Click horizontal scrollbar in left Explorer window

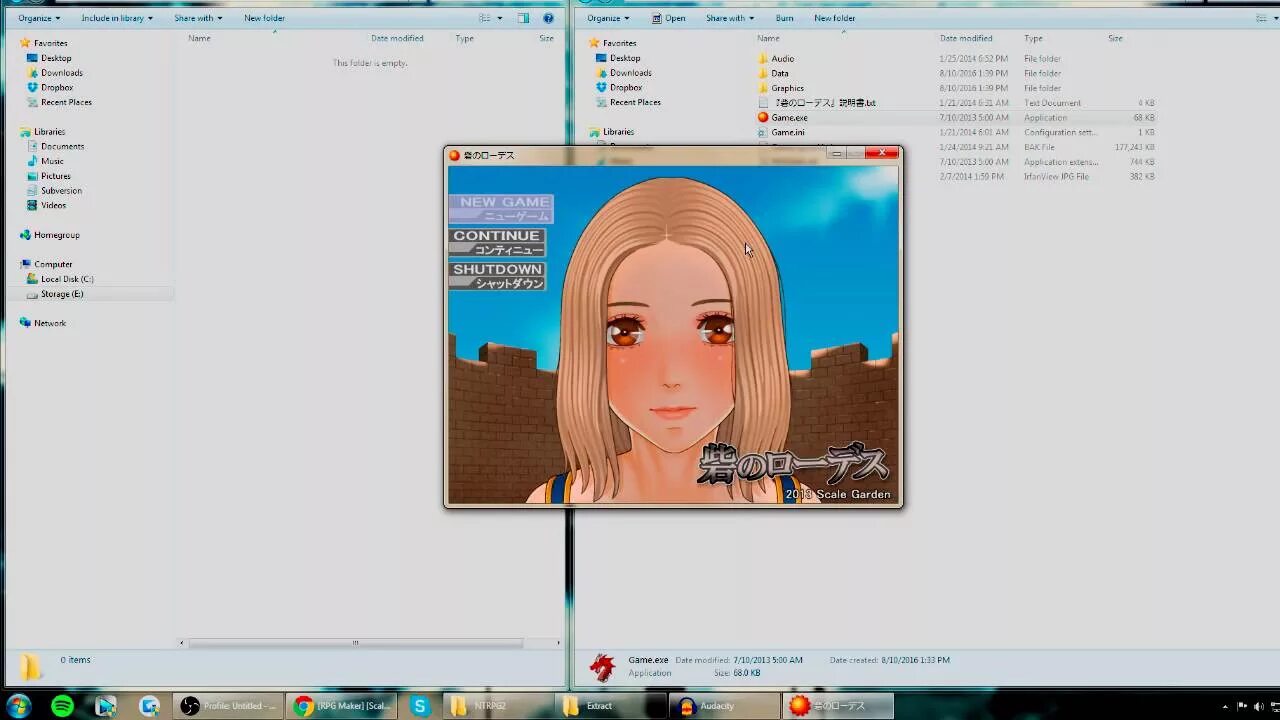click(x=356, y=643)
